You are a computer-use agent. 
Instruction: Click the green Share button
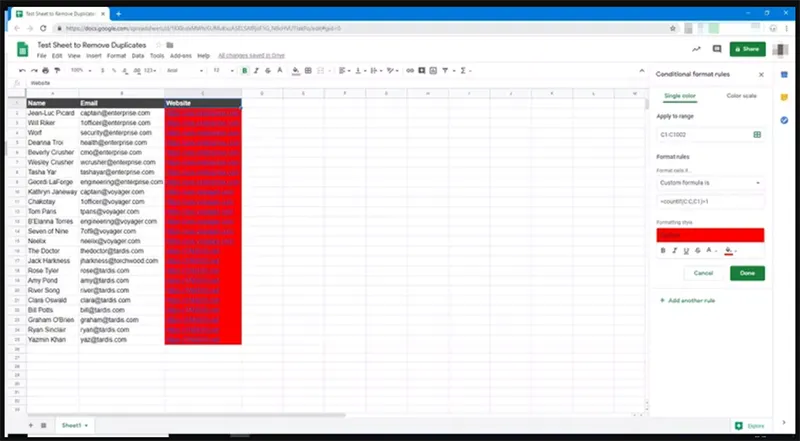(747, 49)
